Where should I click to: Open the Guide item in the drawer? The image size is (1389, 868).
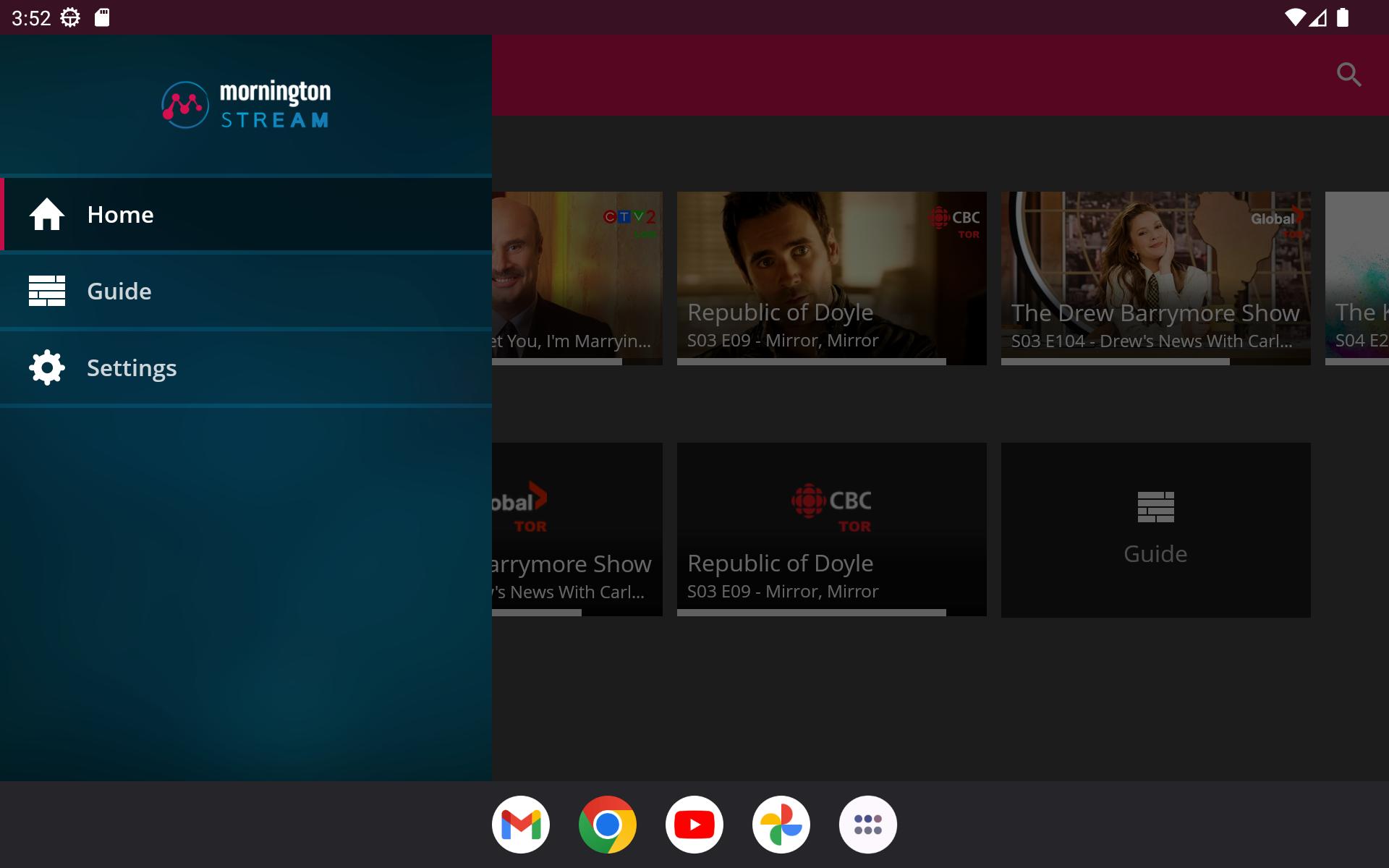246,292
